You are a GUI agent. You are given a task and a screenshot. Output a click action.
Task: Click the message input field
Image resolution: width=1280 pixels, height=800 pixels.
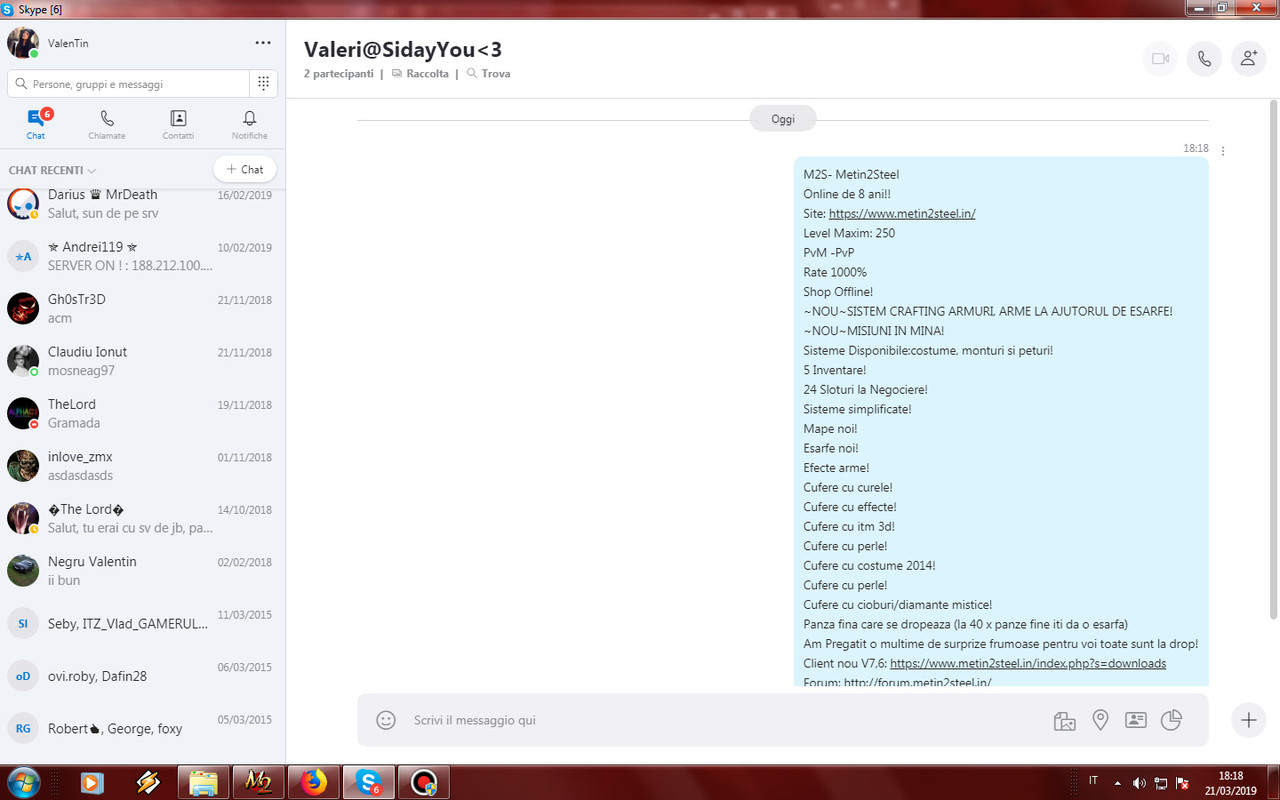[x=725, y=720]
